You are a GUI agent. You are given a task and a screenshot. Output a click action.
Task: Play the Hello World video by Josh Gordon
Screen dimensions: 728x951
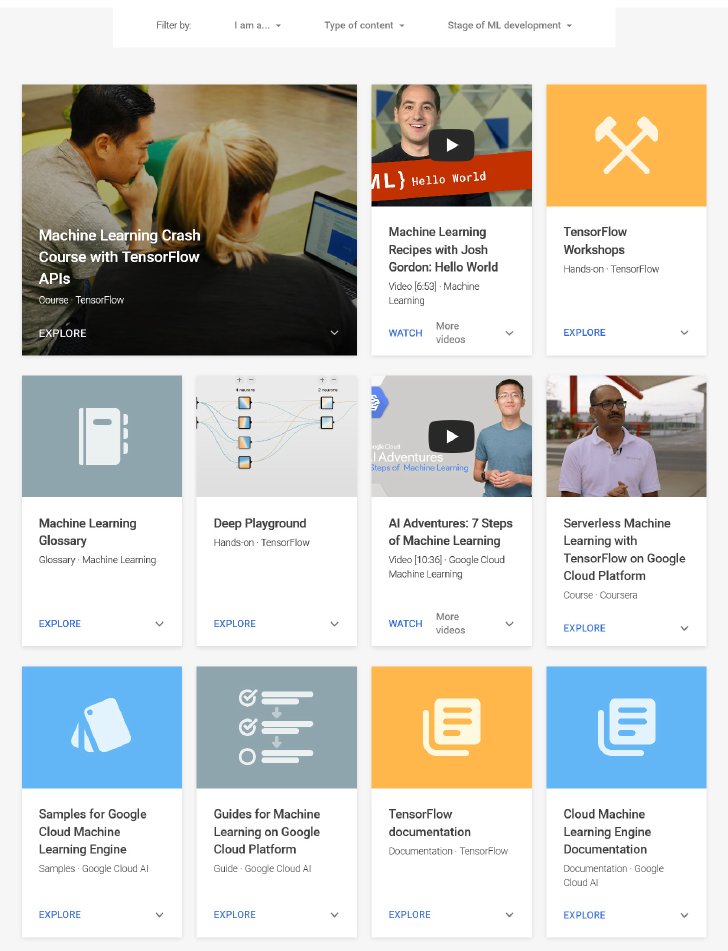(x=451, y=145)
